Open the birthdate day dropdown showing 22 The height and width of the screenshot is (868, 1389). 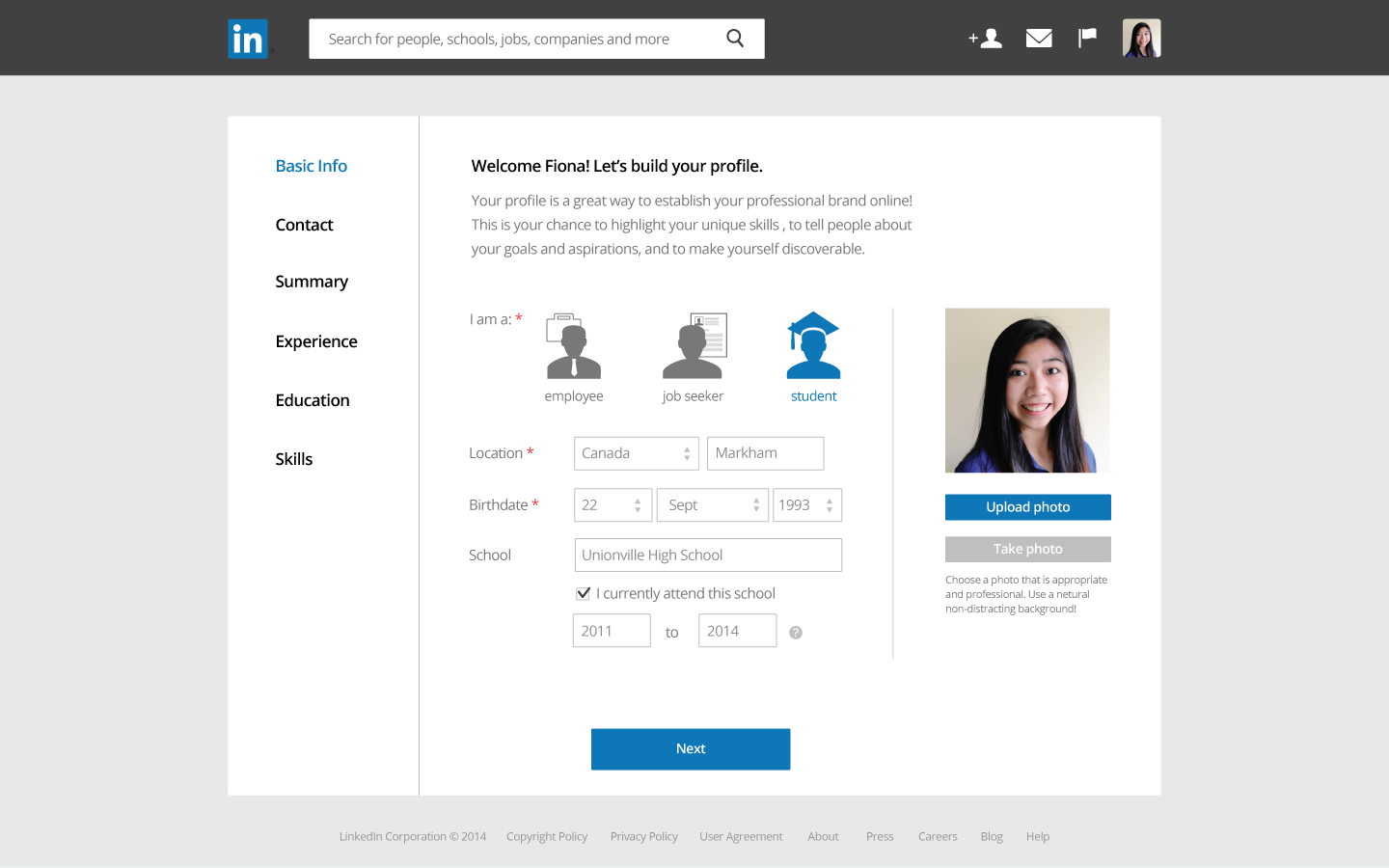point(613,505)
